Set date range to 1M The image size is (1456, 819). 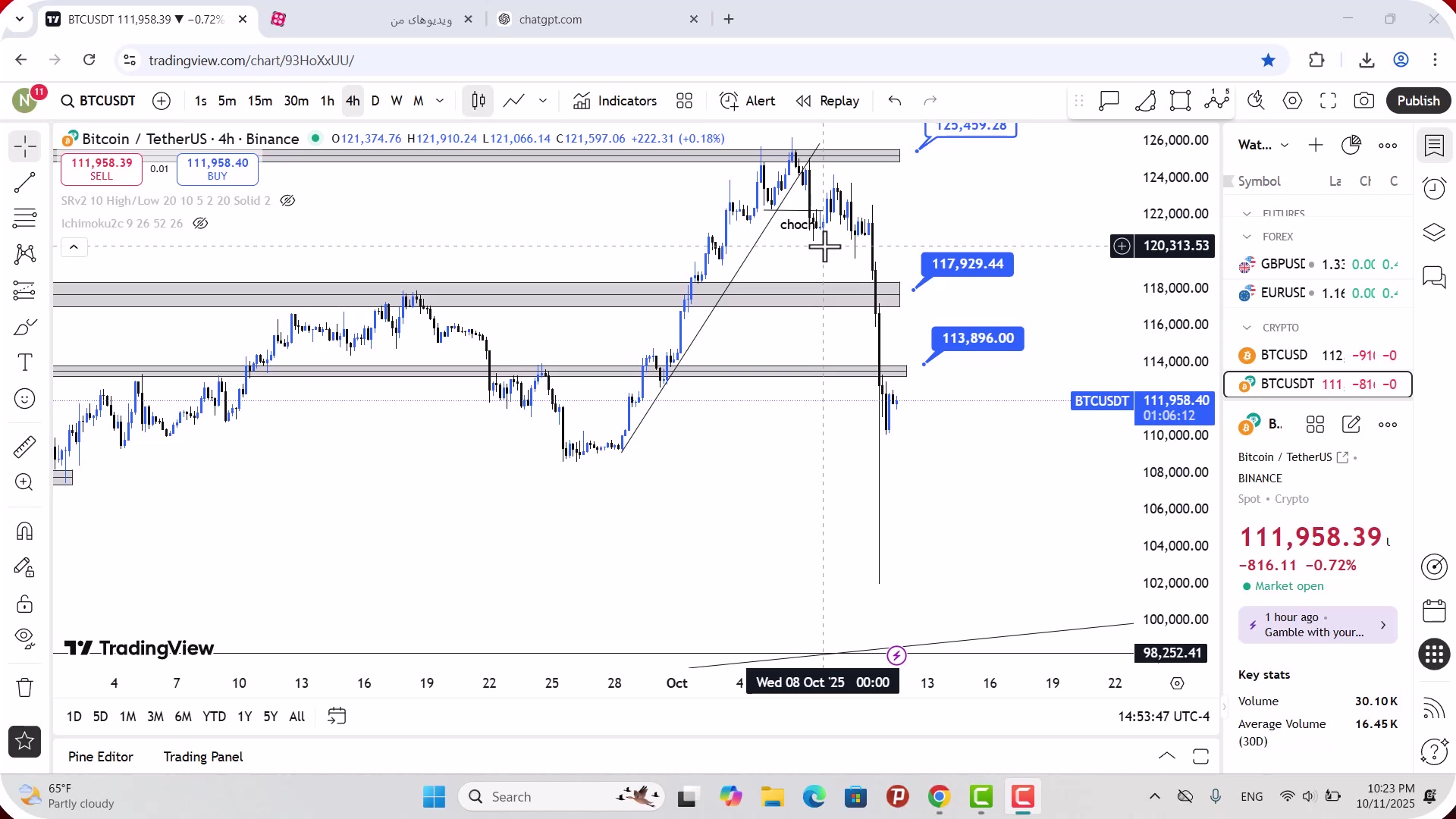pos(127,717)
